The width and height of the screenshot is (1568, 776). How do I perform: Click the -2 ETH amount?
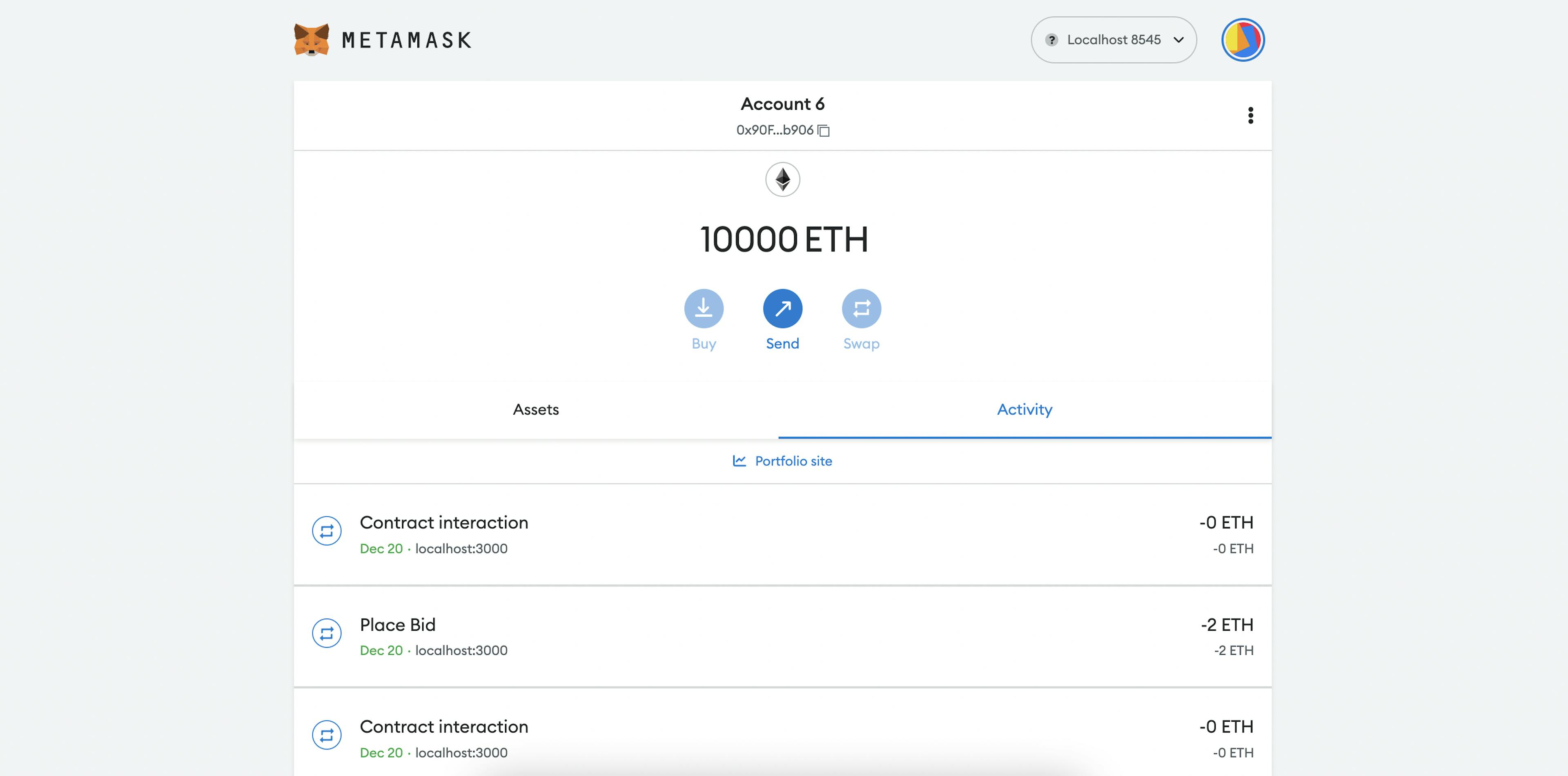1227,625
